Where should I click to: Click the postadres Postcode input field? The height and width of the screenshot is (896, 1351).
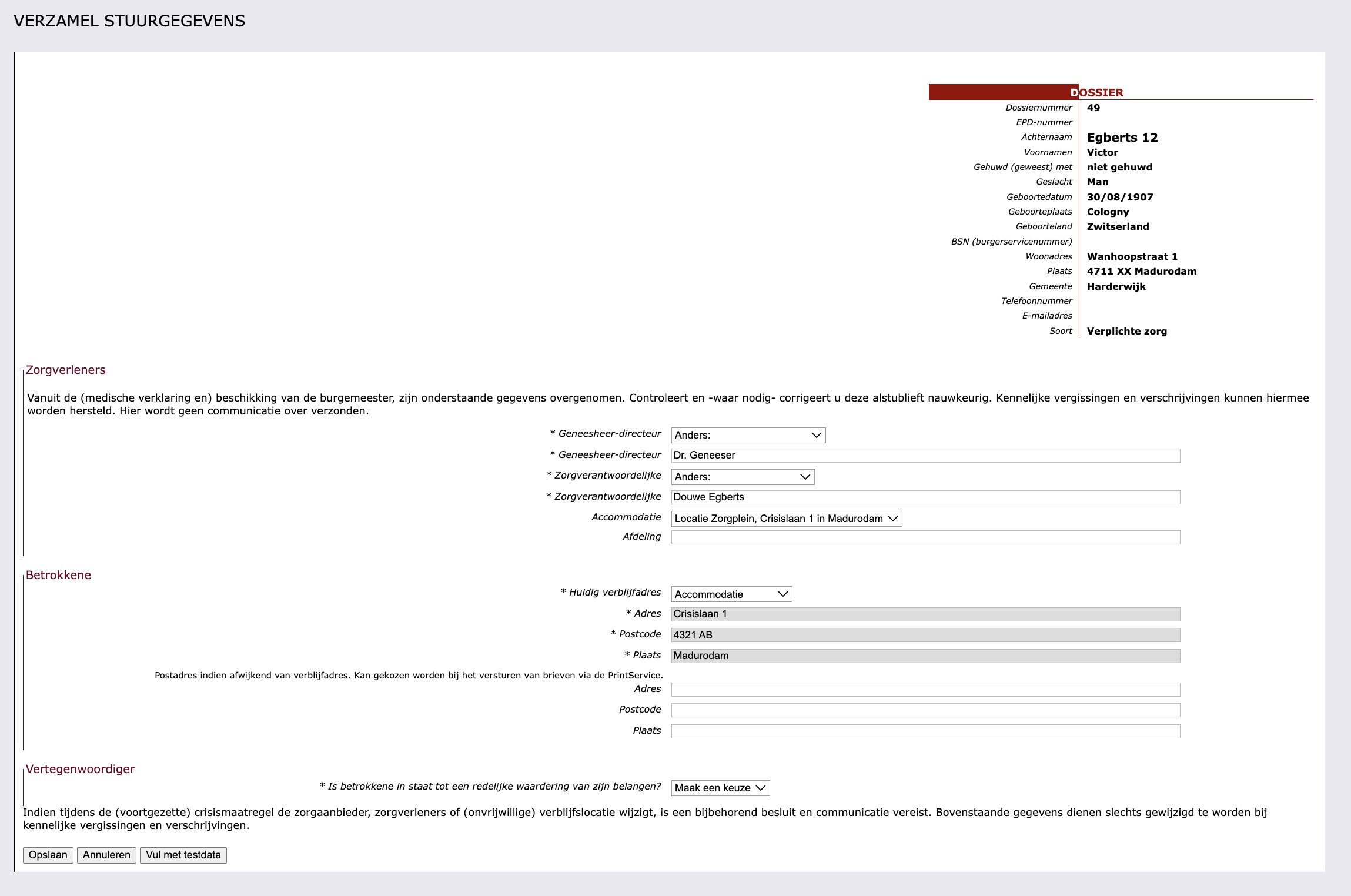pos(926,710)
